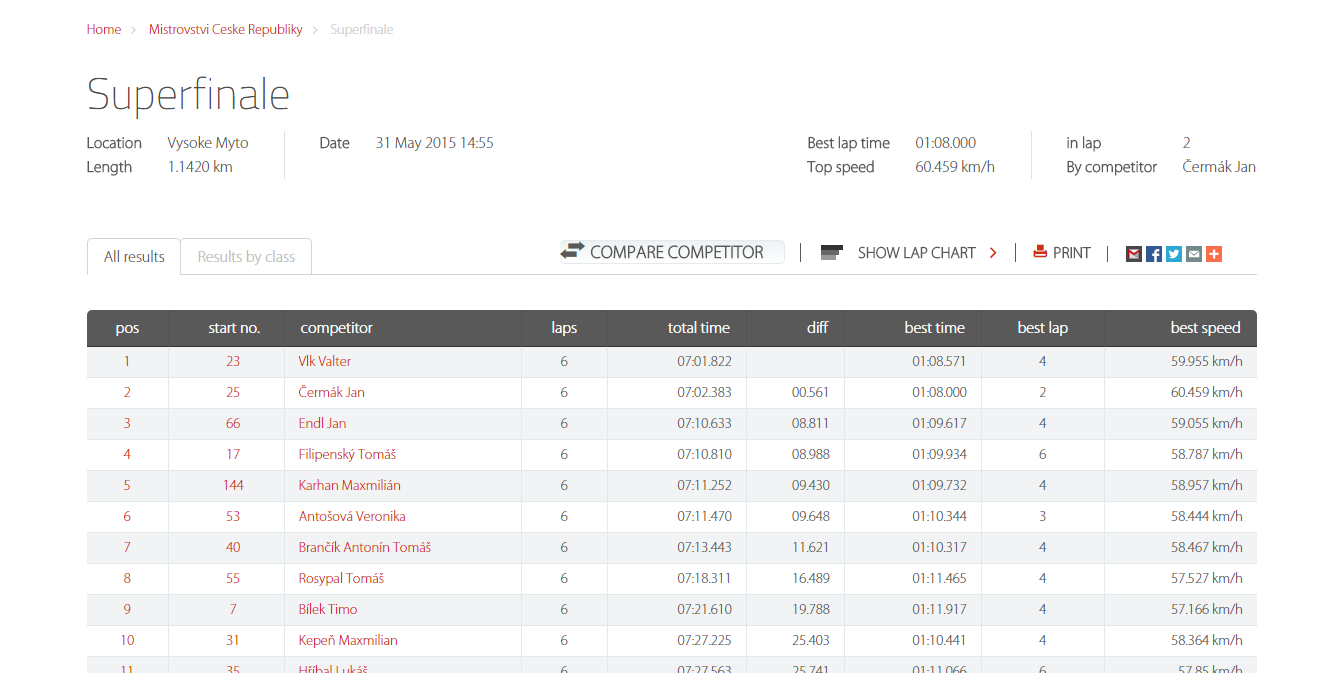Viewport: 1343px width, 673px height.
Task: Click the compare arrows icon
Action: [x=572, y=251]
